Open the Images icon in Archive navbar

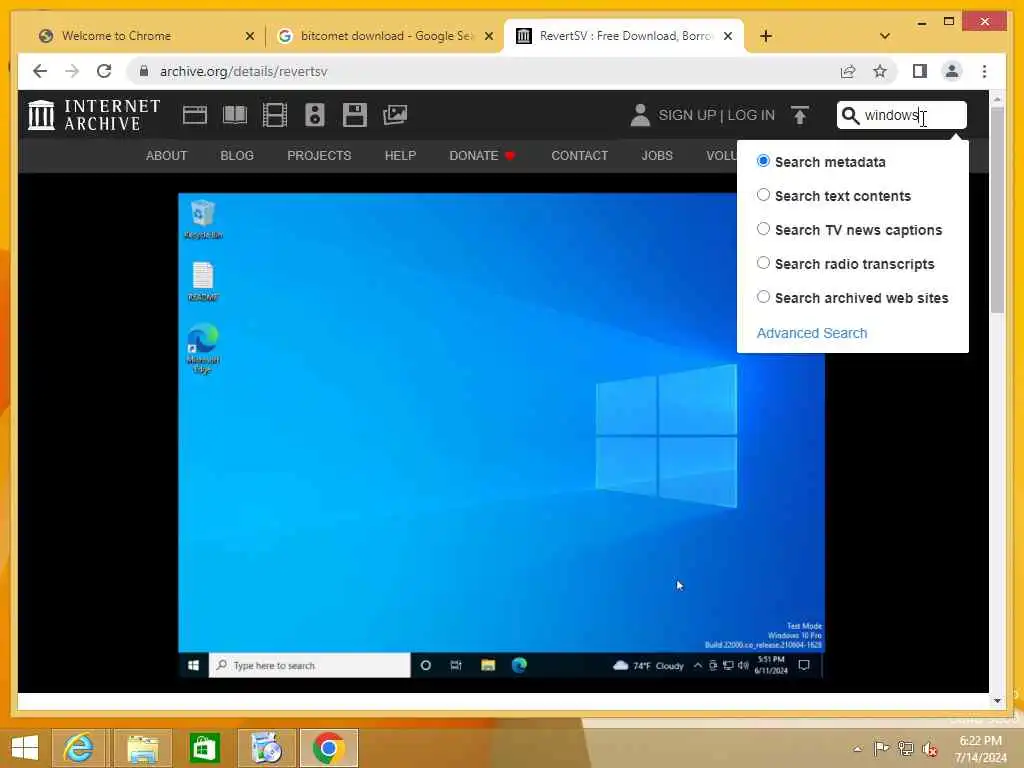coord(395,115)
